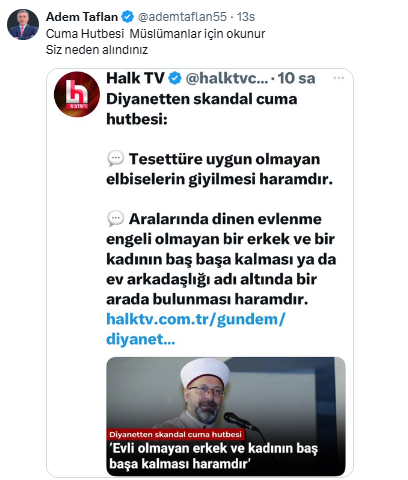Open the @ademtaflan55 handle
The image size is (408, 480).
click(182, 17)
